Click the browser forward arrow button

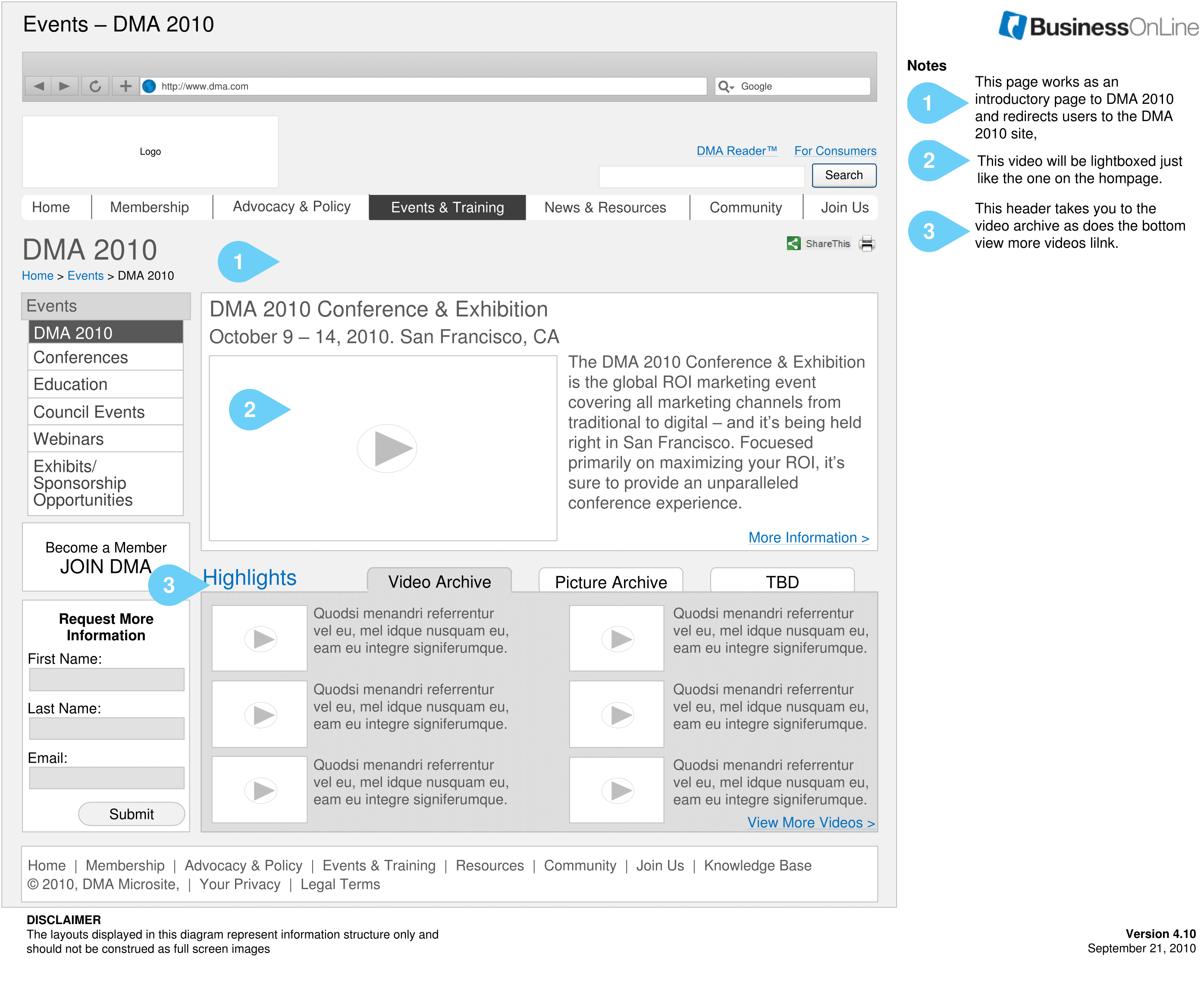[64, 86]
